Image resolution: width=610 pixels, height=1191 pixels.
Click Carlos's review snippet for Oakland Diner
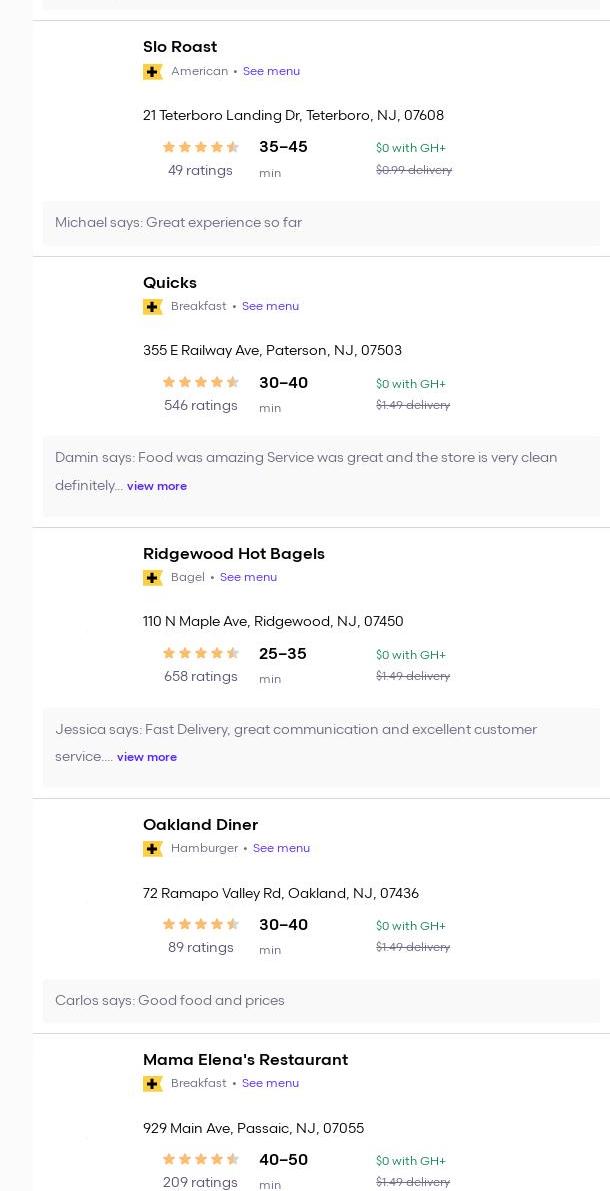pyautogui.click(x=170, y=1001)
